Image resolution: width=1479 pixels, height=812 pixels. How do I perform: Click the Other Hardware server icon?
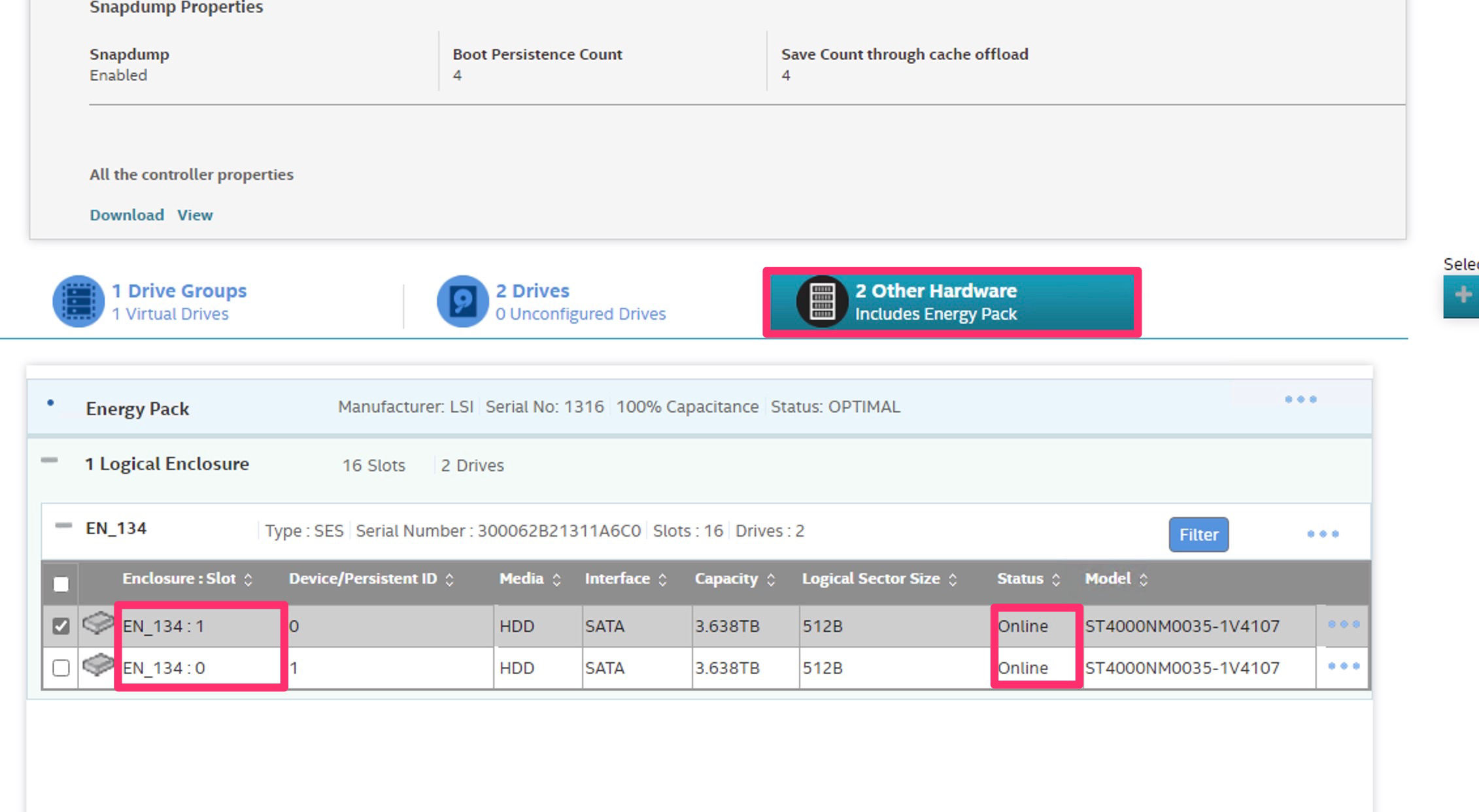pos(822,301)
